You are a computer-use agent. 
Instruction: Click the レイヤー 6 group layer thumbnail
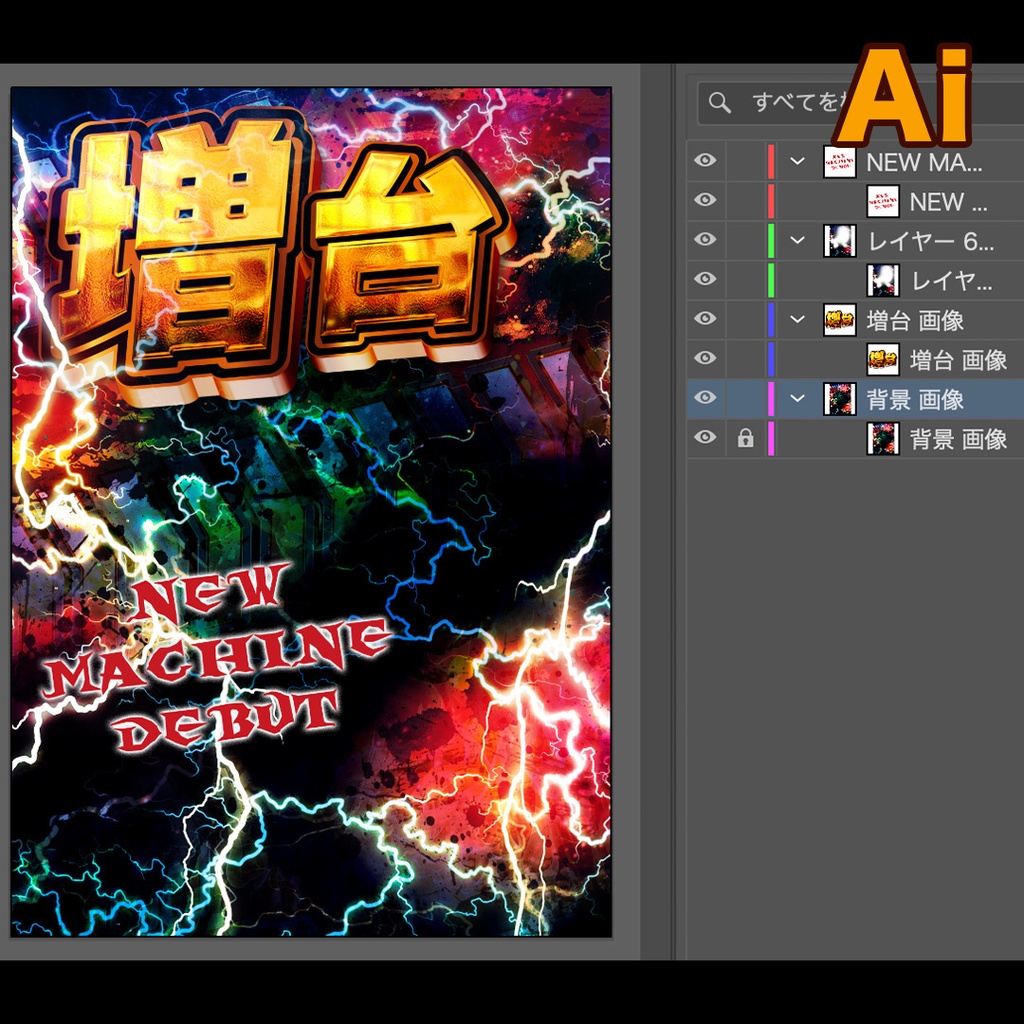[839, 240]
